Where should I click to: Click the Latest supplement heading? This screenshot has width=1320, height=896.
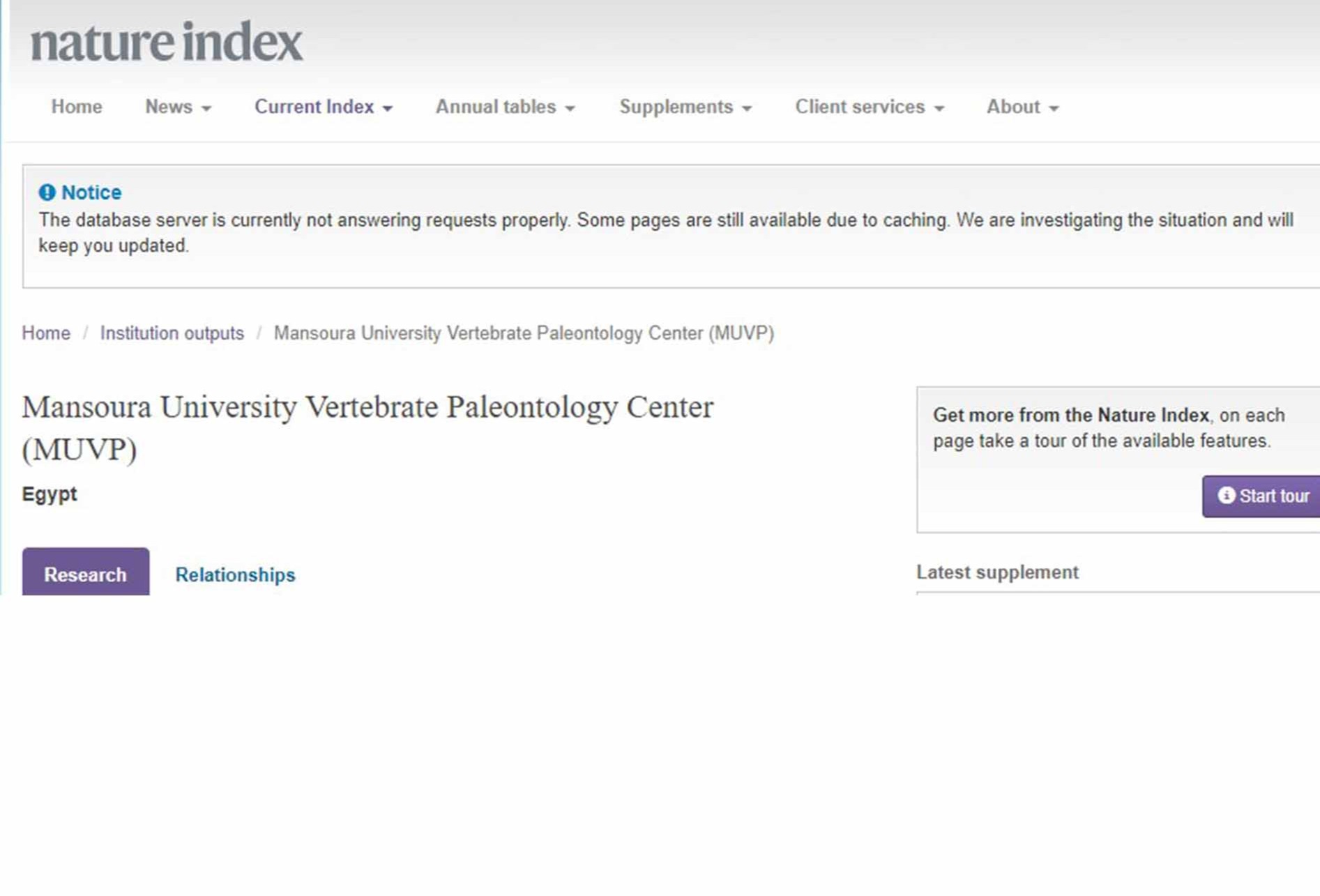tap(997, 572)
